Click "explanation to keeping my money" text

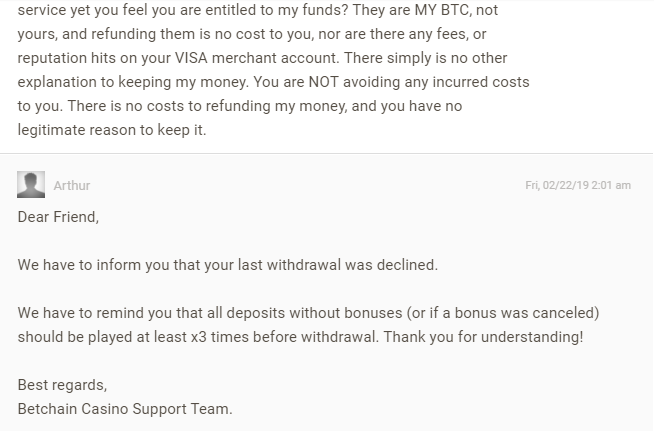[x=133, y=82]
